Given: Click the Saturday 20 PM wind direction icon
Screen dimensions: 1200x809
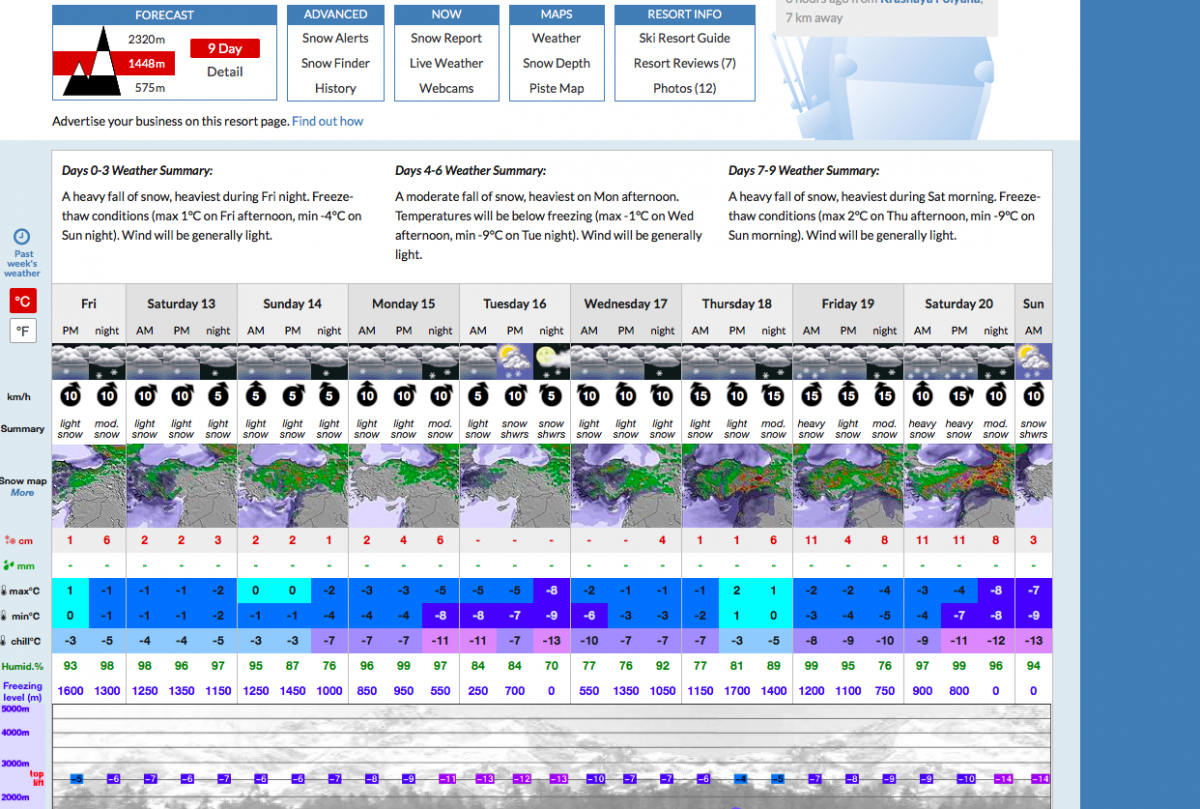Looking at the screenshot, I should point(959,395).
